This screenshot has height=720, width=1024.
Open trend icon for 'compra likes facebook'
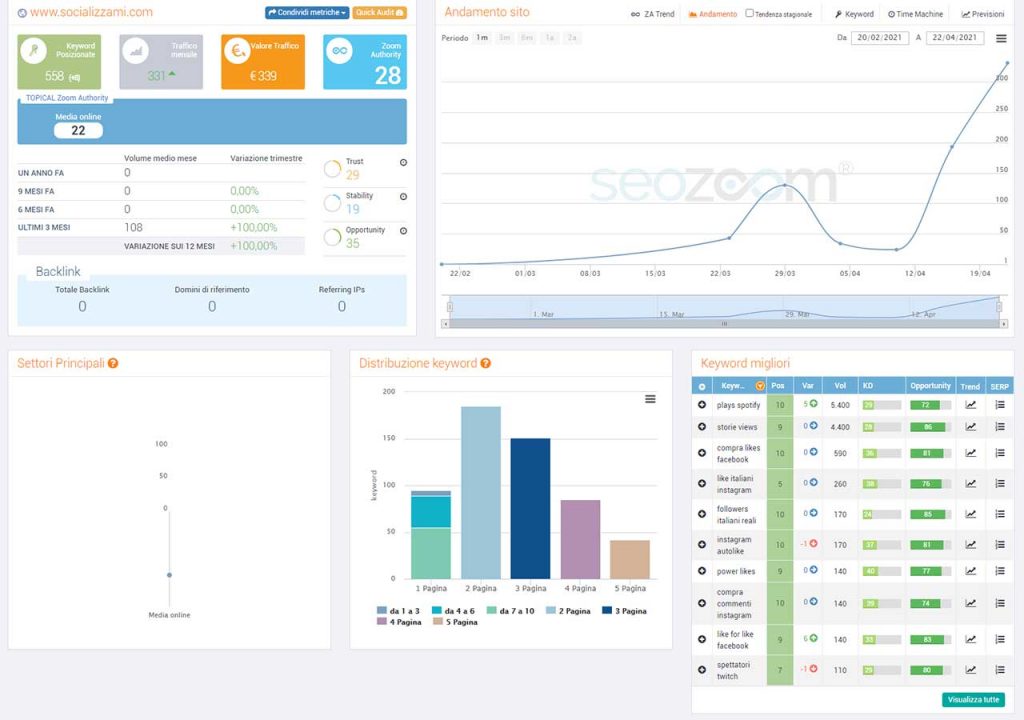click(971, 453)
